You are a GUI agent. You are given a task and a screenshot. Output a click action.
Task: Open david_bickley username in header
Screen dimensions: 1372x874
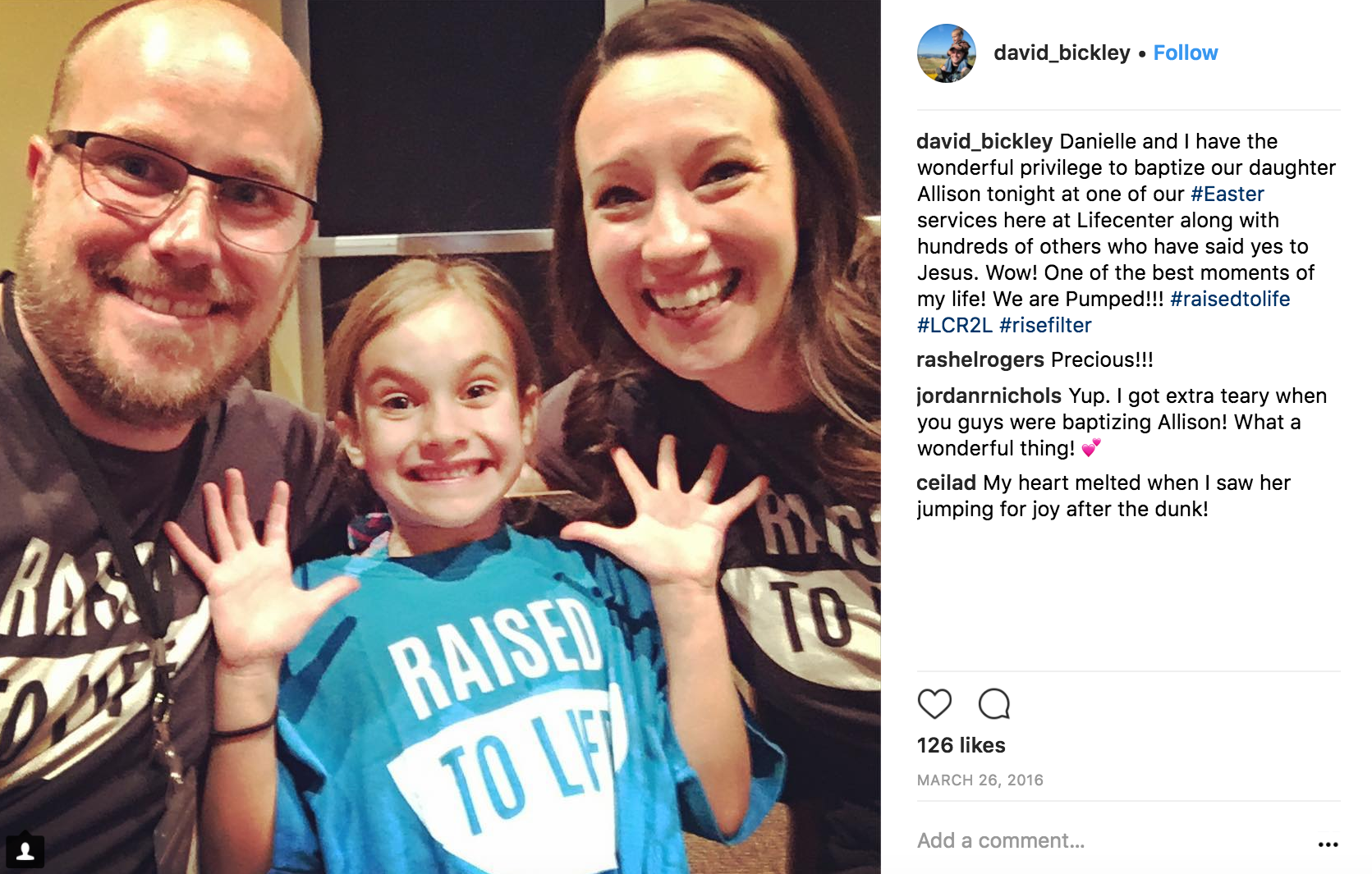(x=1062, y=53)
